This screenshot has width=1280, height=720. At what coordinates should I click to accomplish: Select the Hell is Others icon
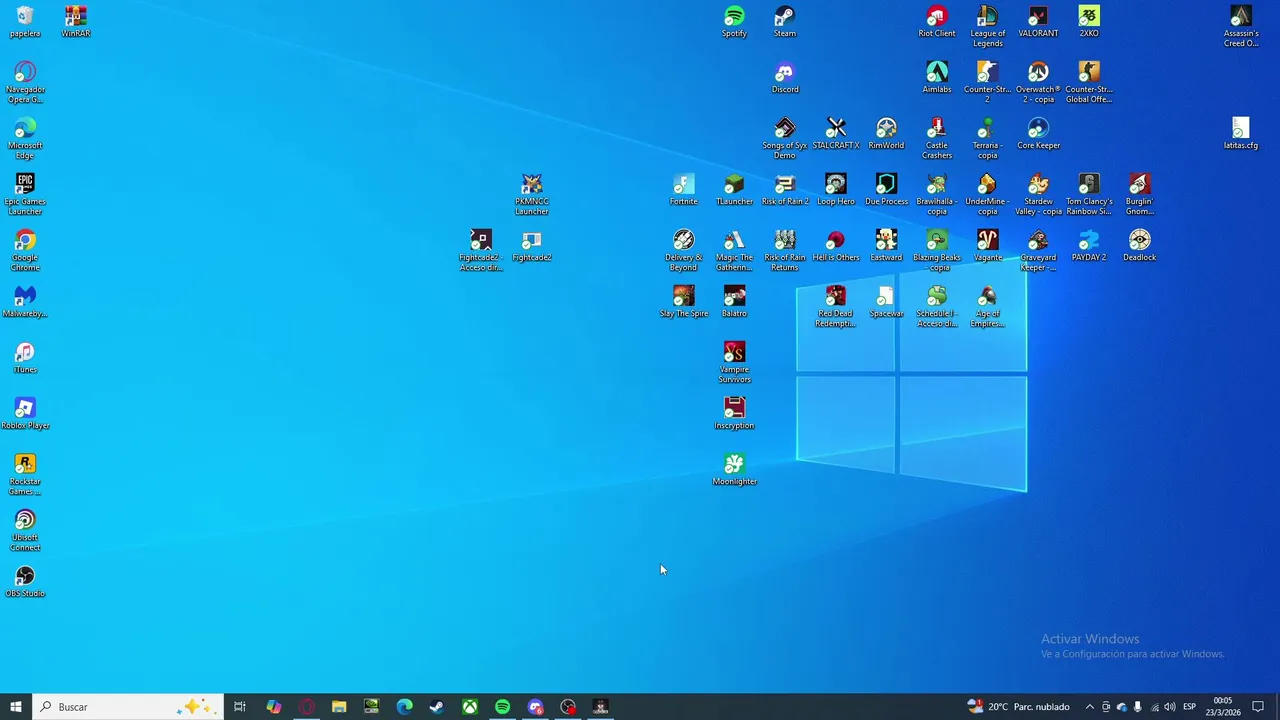pyautogui.click(x=836, y=246)
